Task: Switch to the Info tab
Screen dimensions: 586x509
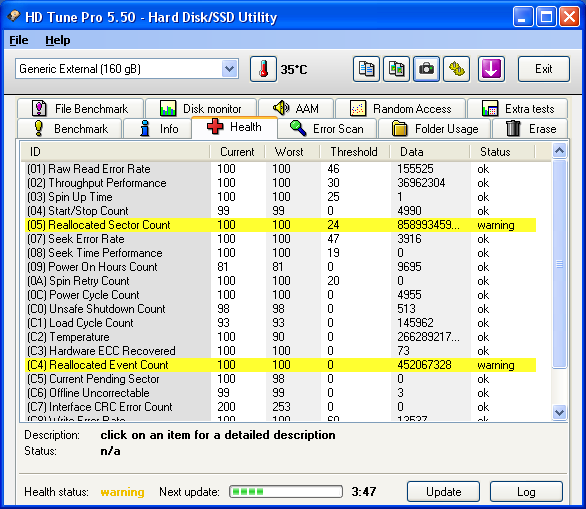Action: click(x=157, y=129)
